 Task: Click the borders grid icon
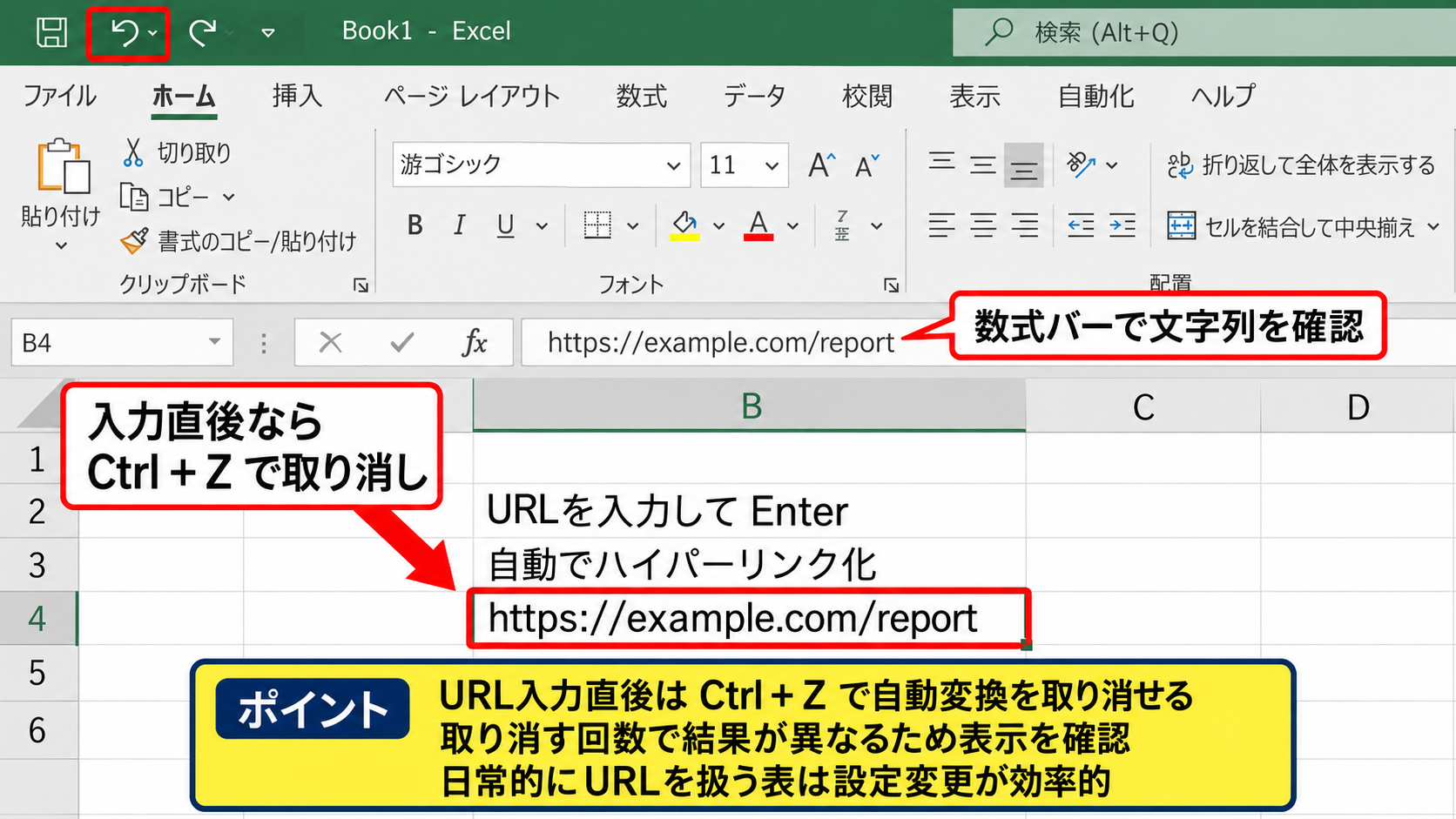pos(597,225)
